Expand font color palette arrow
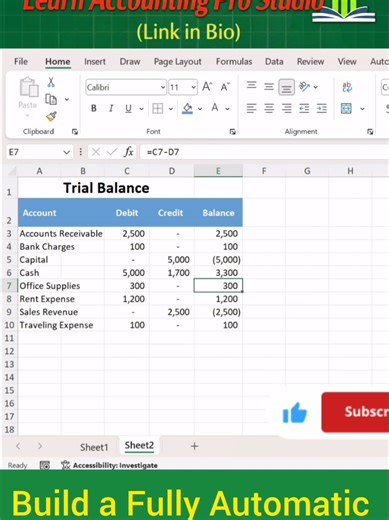Image resolution: width=389 pixels, height=520 pixels. coord(227,109)
